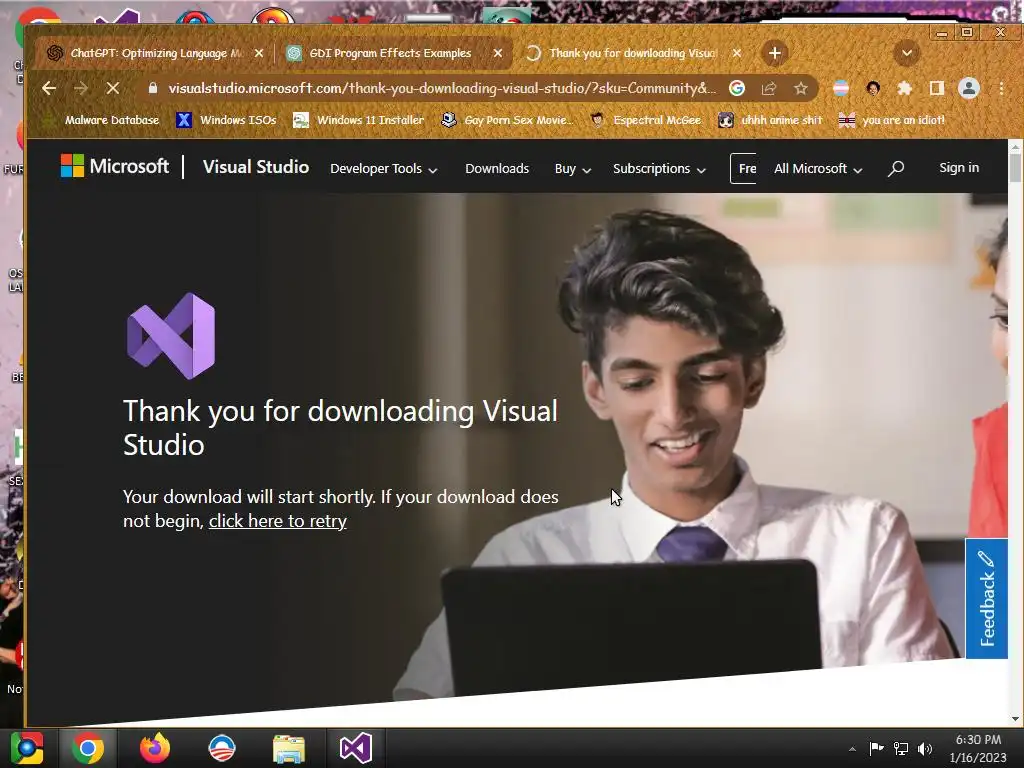Close the ChatGPT tab

(259, 53)
